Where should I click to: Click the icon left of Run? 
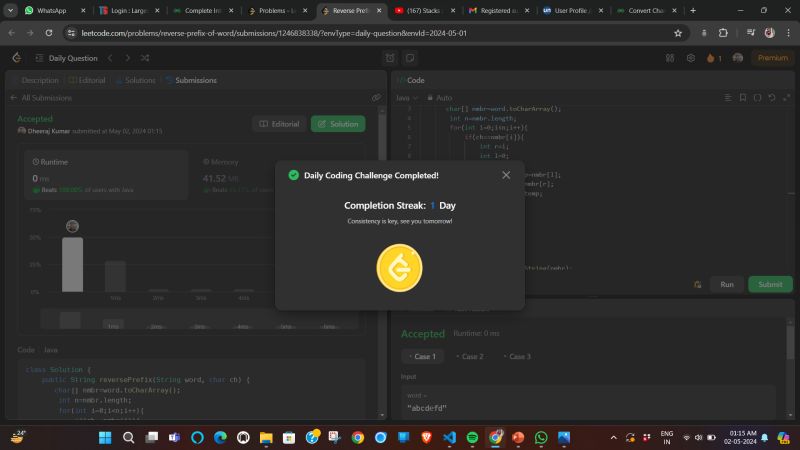(x=697, y=284)
